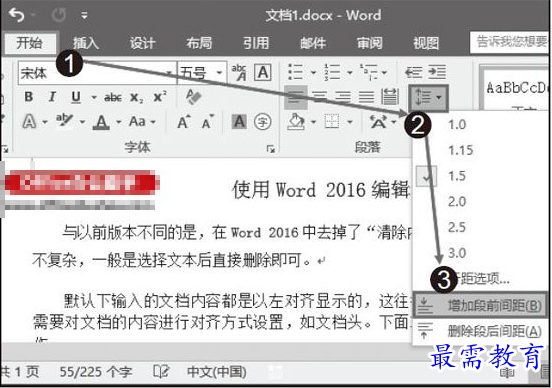Click the enclosed character 字 icon
The height and width of the screenshot is (388, 552).
point(263,122)
